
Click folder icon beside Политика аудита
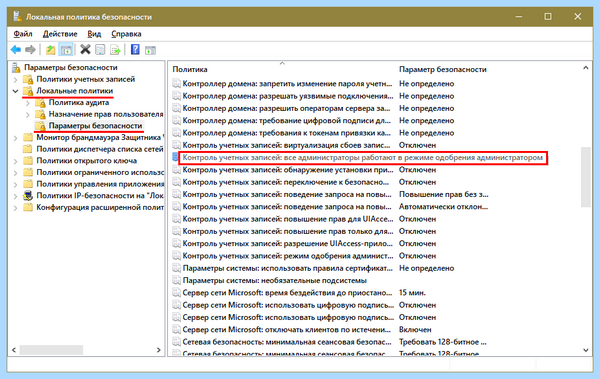40,103
